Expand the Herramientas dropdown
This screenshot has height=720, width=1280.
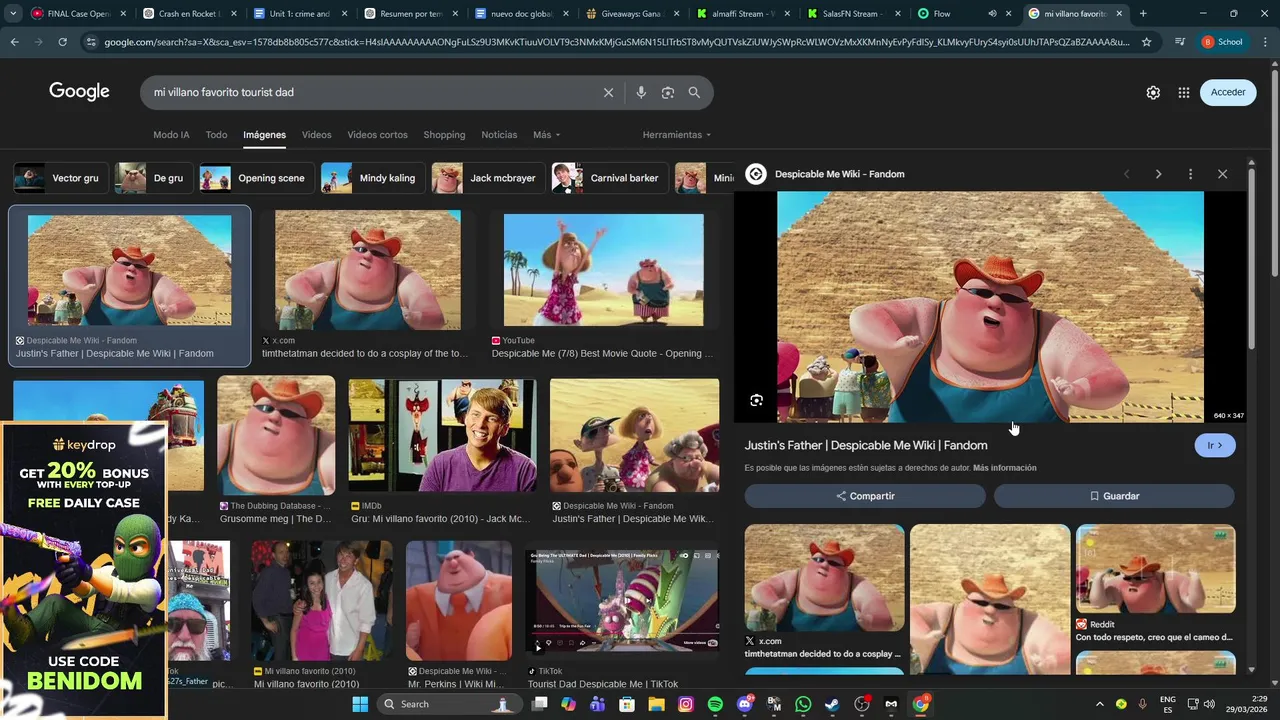pos(677,135)
